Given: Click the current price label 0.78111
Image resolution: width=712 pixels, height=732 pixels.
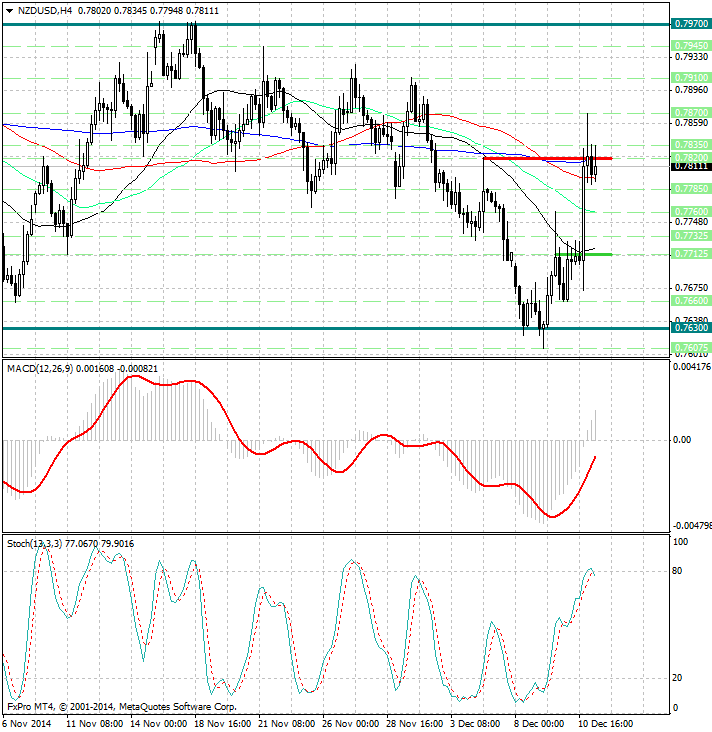Looking at the screenshot, I should (x=691, y=166).
